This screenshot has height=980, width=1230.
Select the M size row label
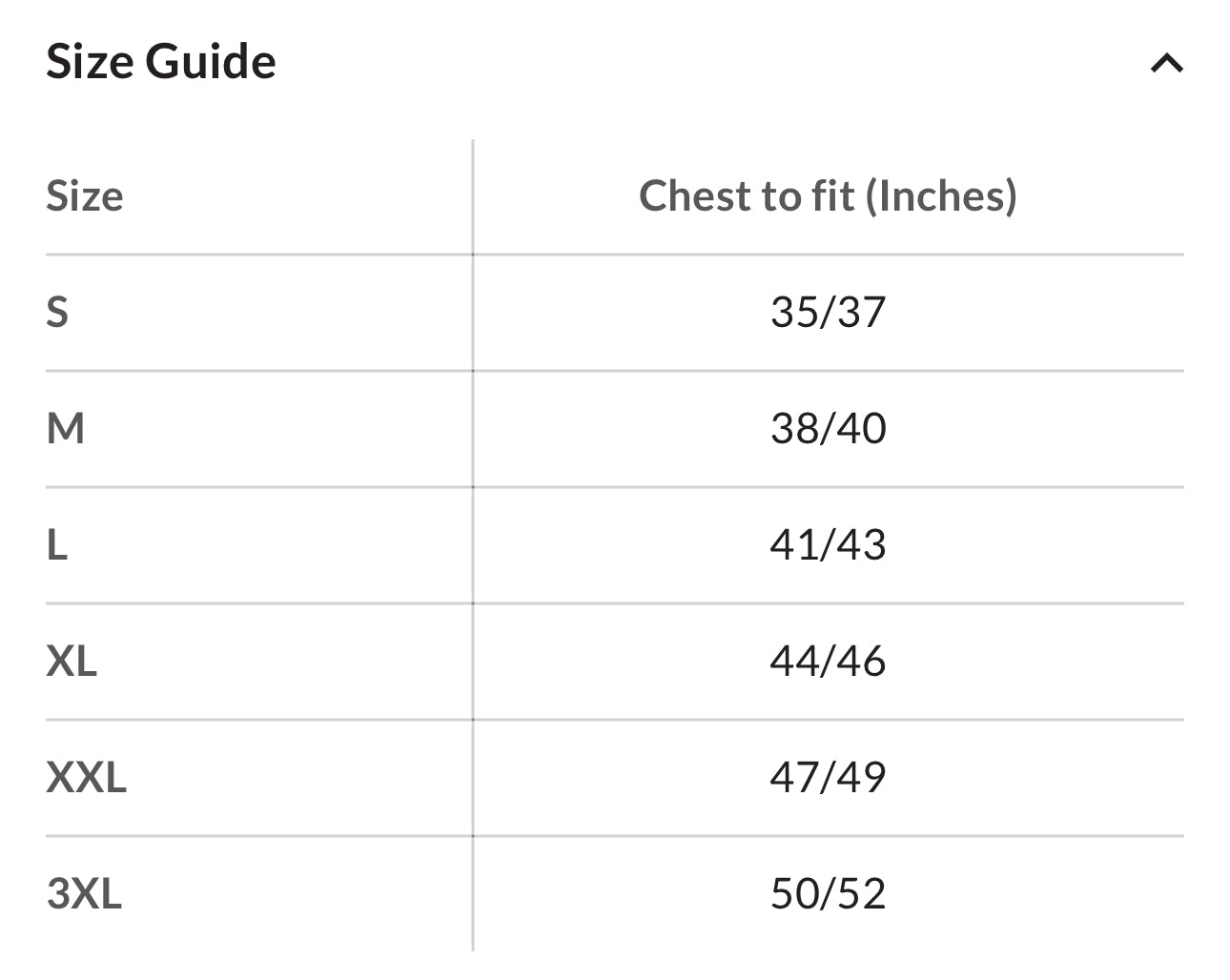tap(66, 429)
